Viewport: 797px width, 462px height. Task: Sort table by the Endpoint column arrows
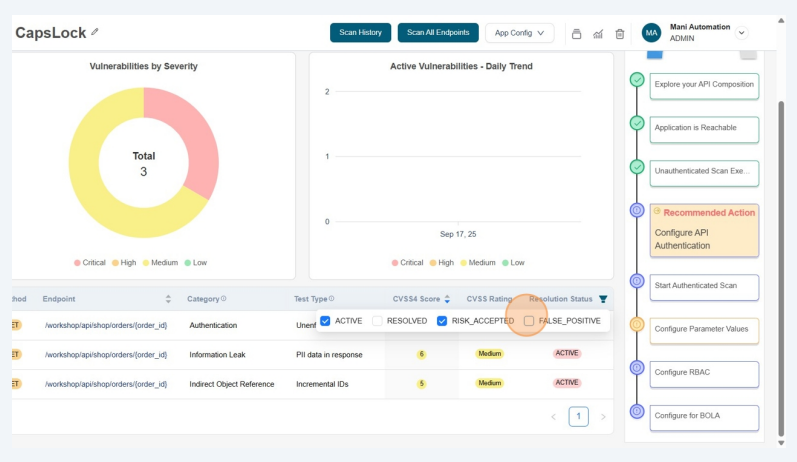[x=167, y=299]
